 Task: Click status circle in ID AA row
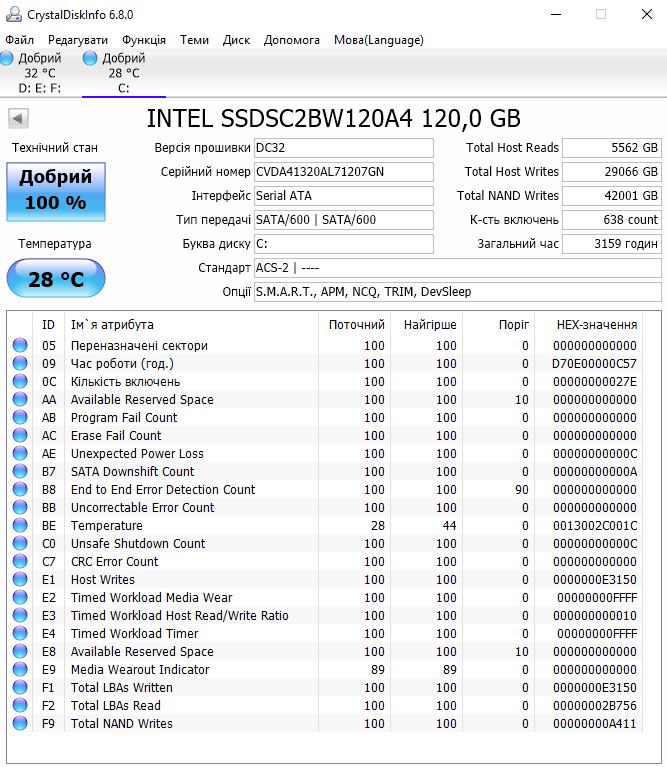coord(20,399)
